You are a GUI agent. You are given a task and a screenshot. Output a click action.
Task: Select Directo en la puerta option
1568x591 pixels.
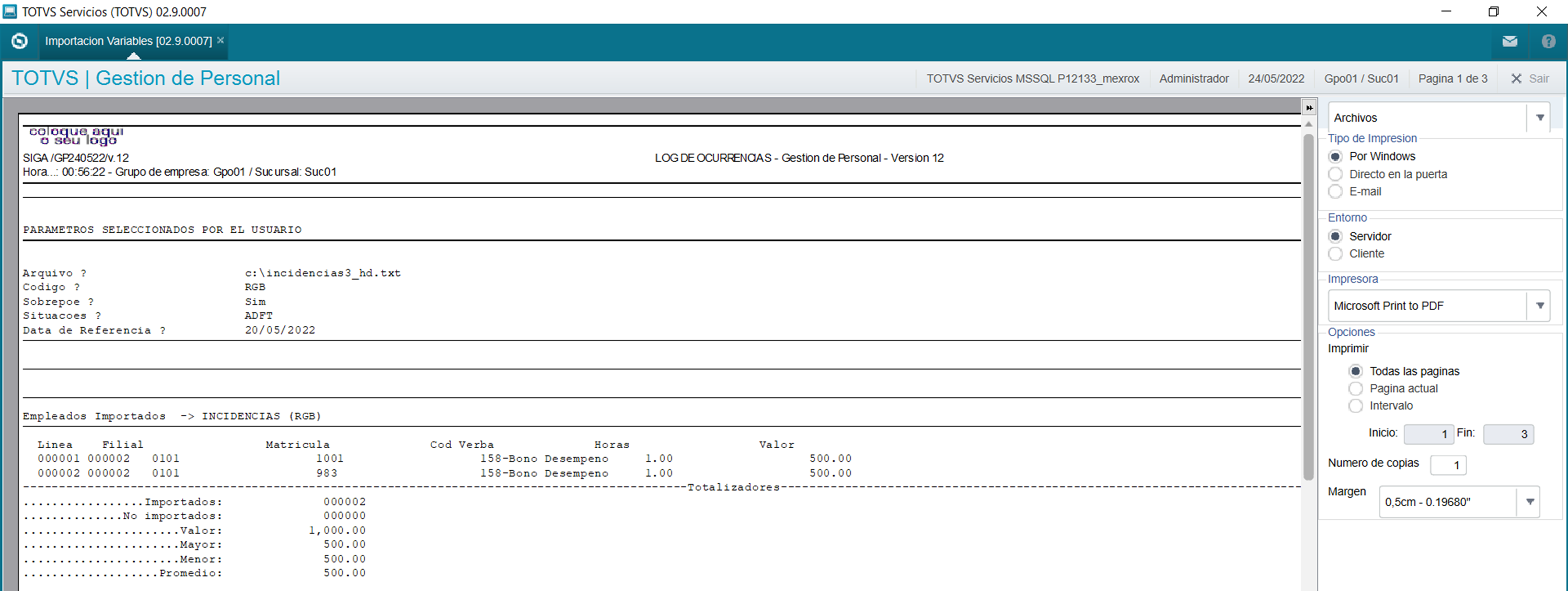(1335, 174)
